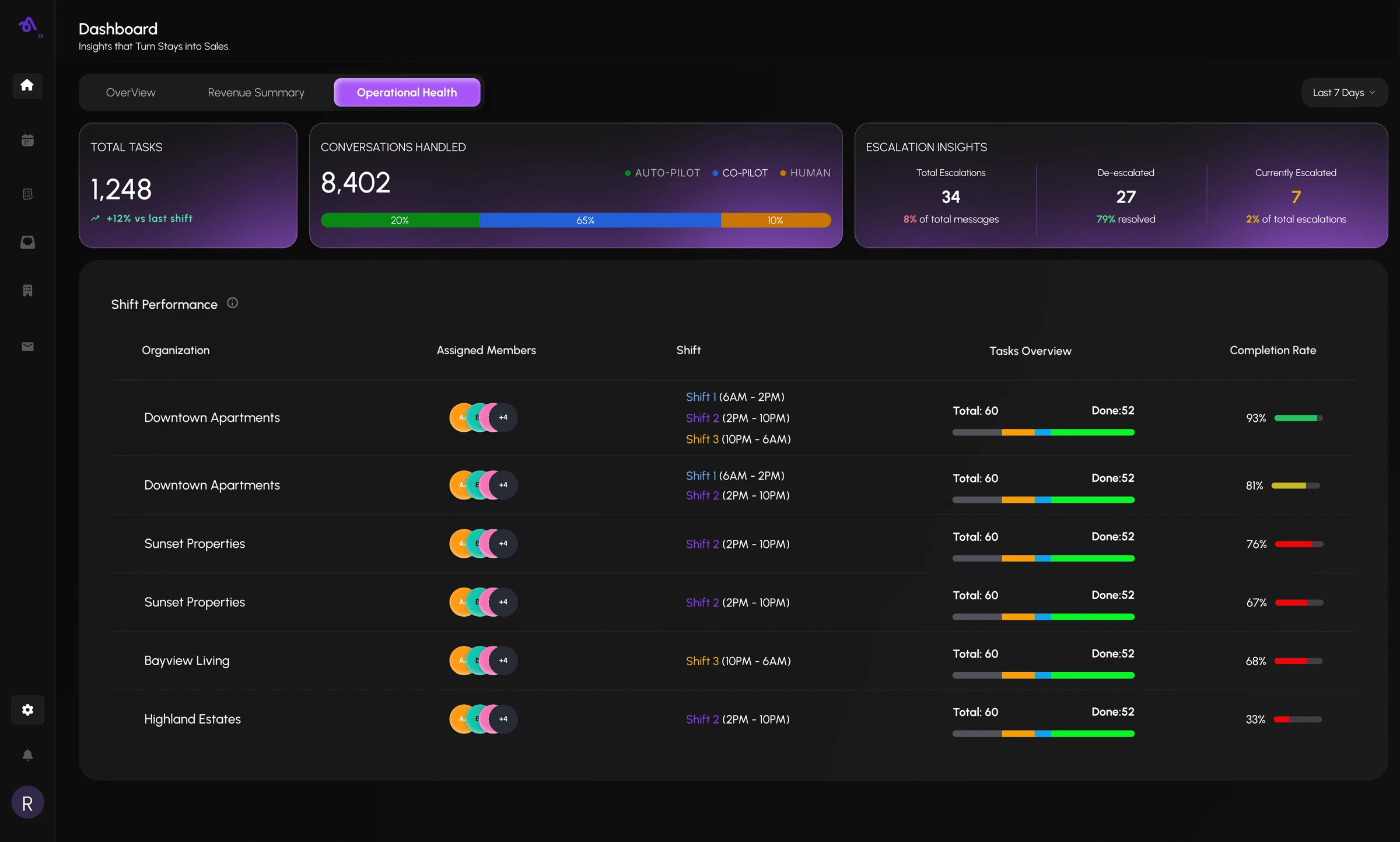
Task: Click the 20% green conversation bar segment
Action: [400, 220]
